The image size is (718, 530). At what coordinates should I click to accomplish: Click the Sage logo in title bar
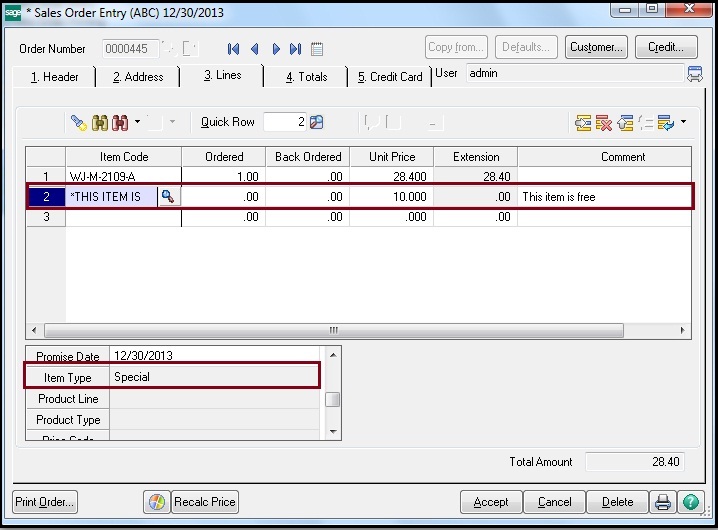13,12
